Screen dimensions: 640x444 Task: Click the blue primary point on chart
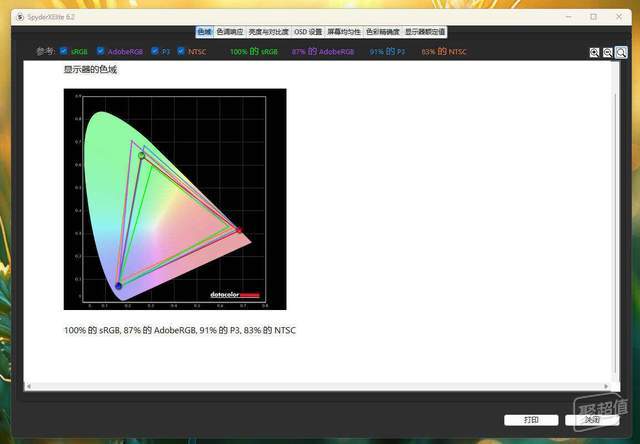[118, 286]
